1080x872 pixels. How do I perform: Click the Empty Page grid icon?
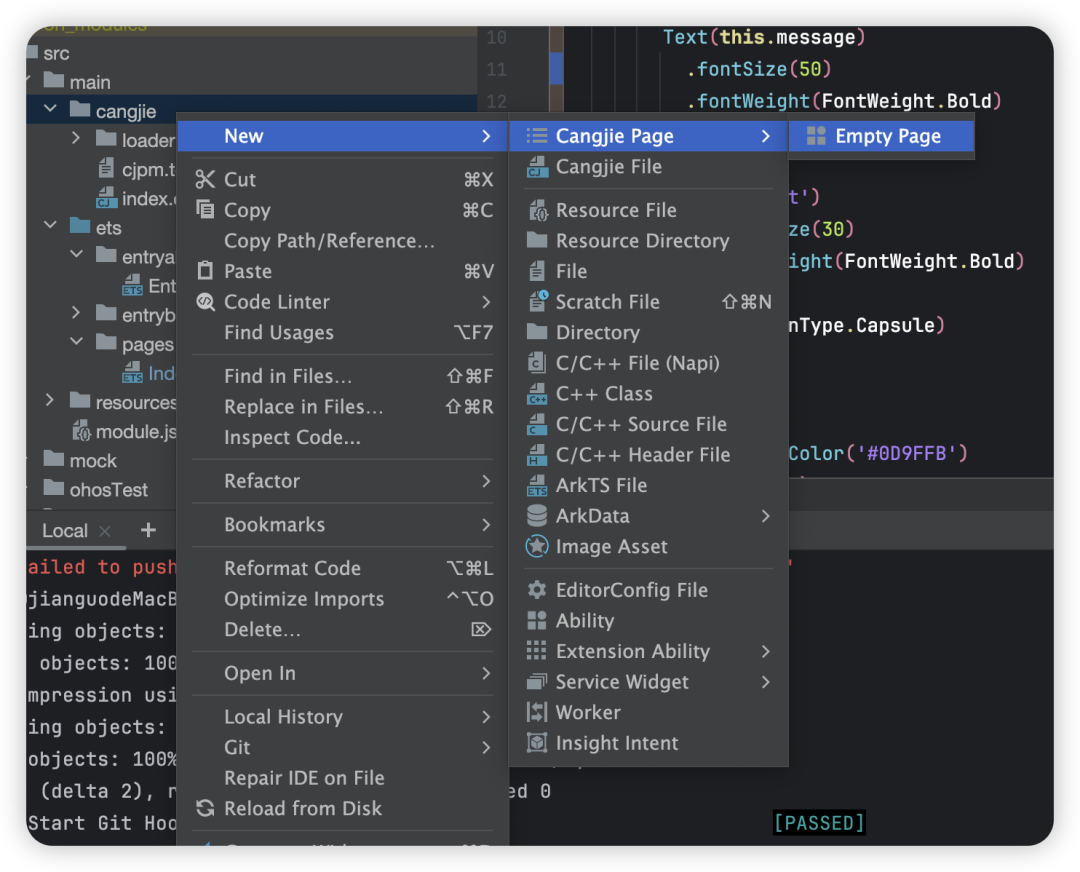pos(816,137)
